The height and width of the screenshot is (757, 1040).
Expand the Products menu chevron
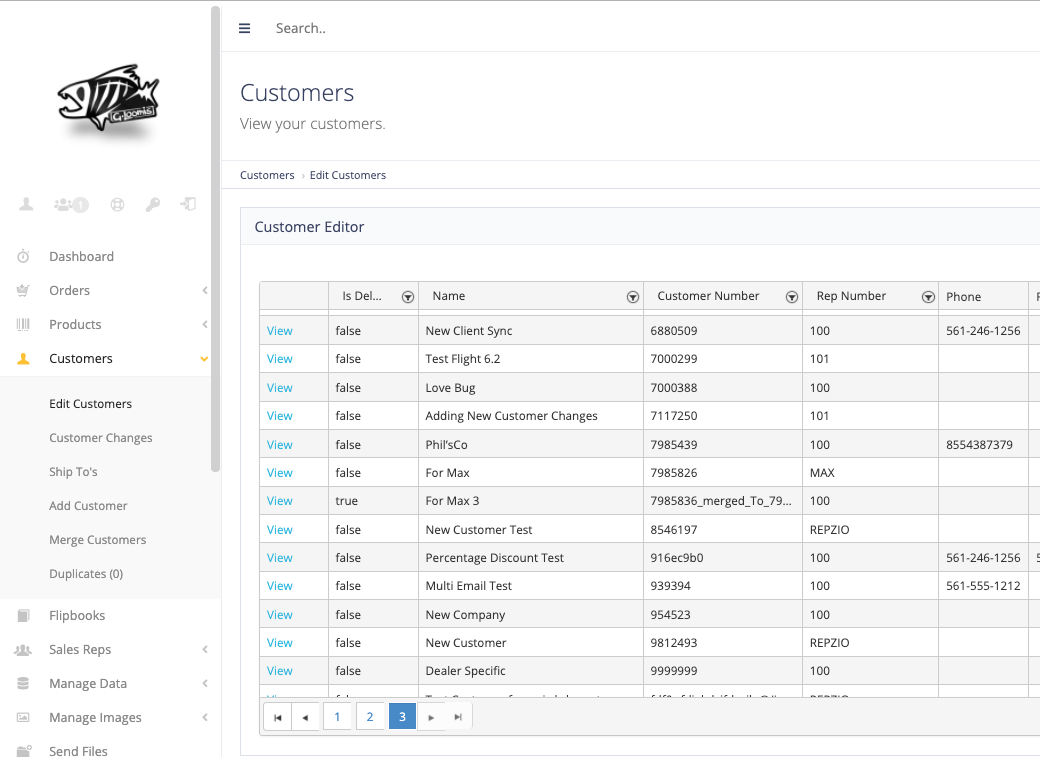(x=205, y=324)
